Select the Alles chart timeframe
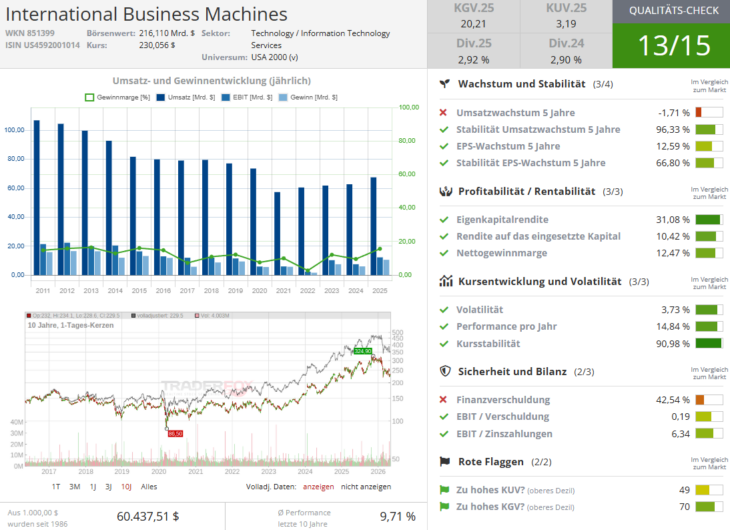Image resolution: width=730 pixels, height=530 pixels. pyautogui.click(x=149, y=487)
